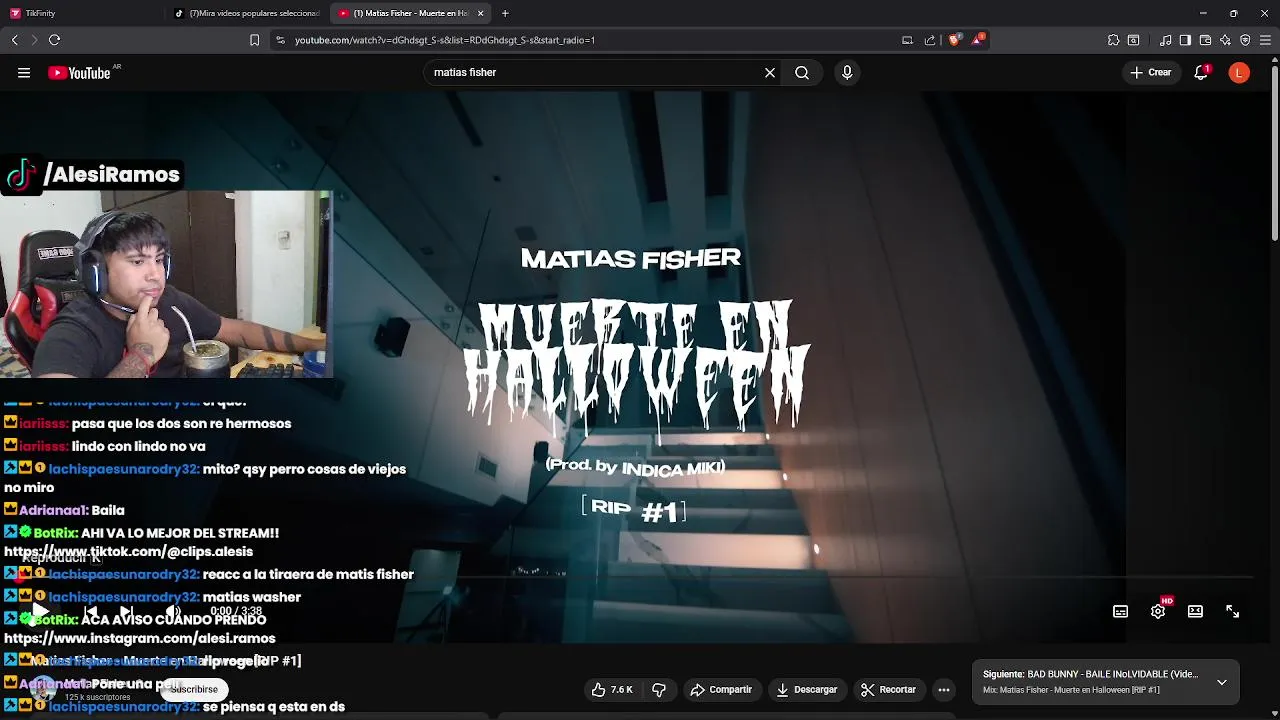Play the video
1280x720 pixels.
point(41,611)
